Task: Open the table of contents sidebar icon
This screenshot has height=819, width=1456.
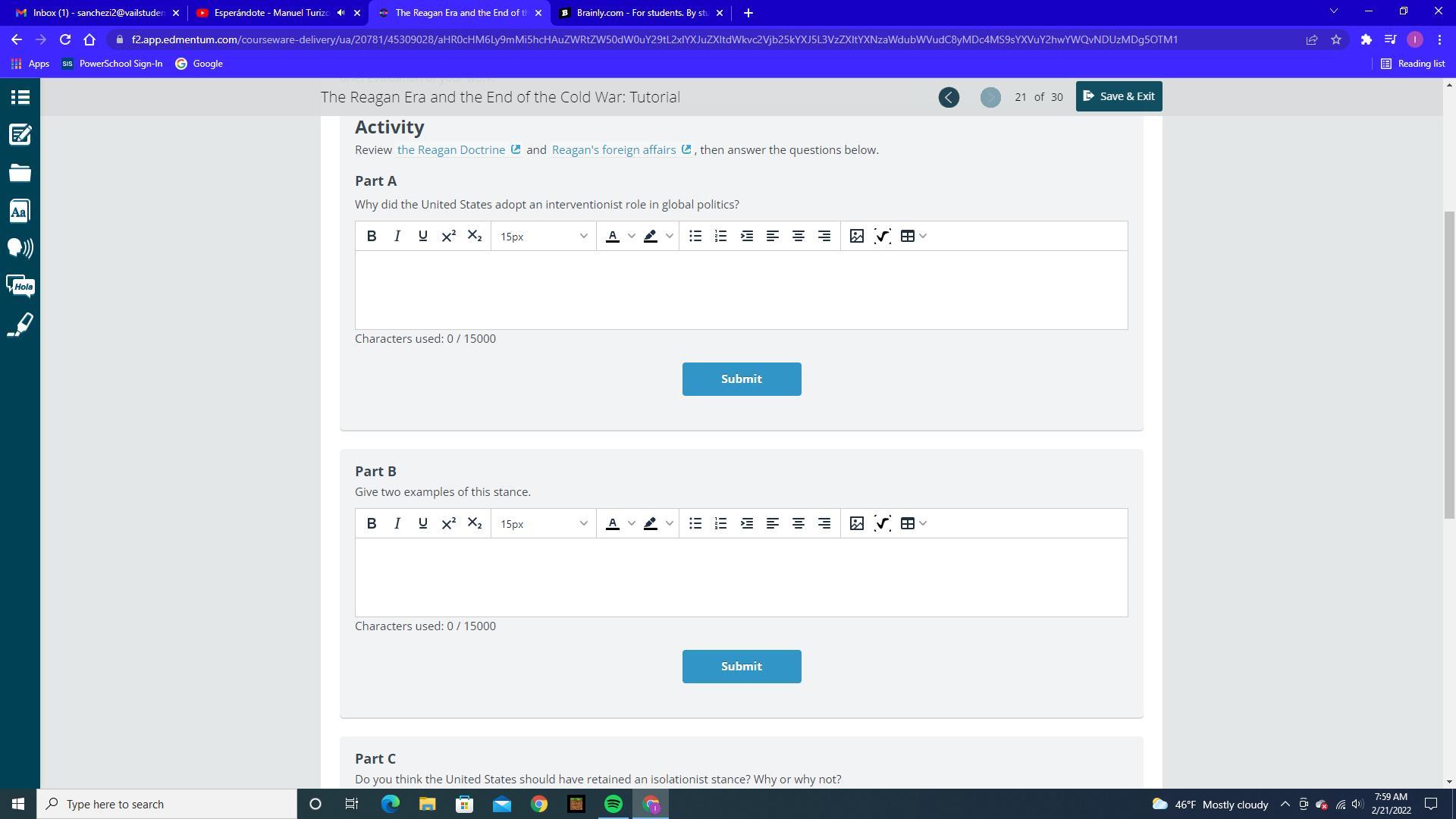Action: [20, 97]
